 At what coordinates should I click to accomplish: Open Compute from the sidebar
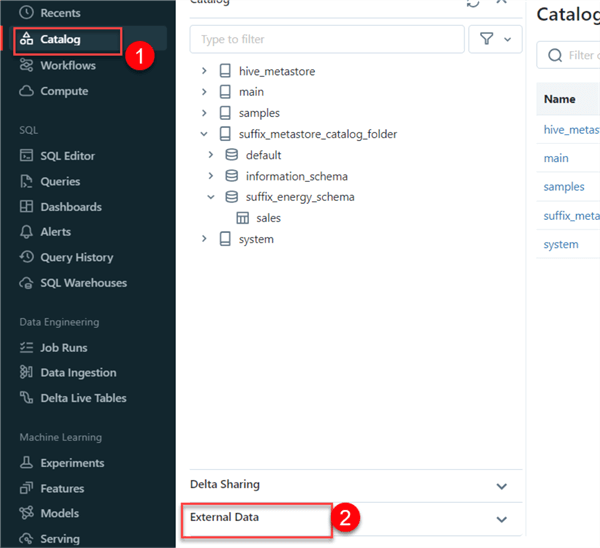tap(64, 91)
